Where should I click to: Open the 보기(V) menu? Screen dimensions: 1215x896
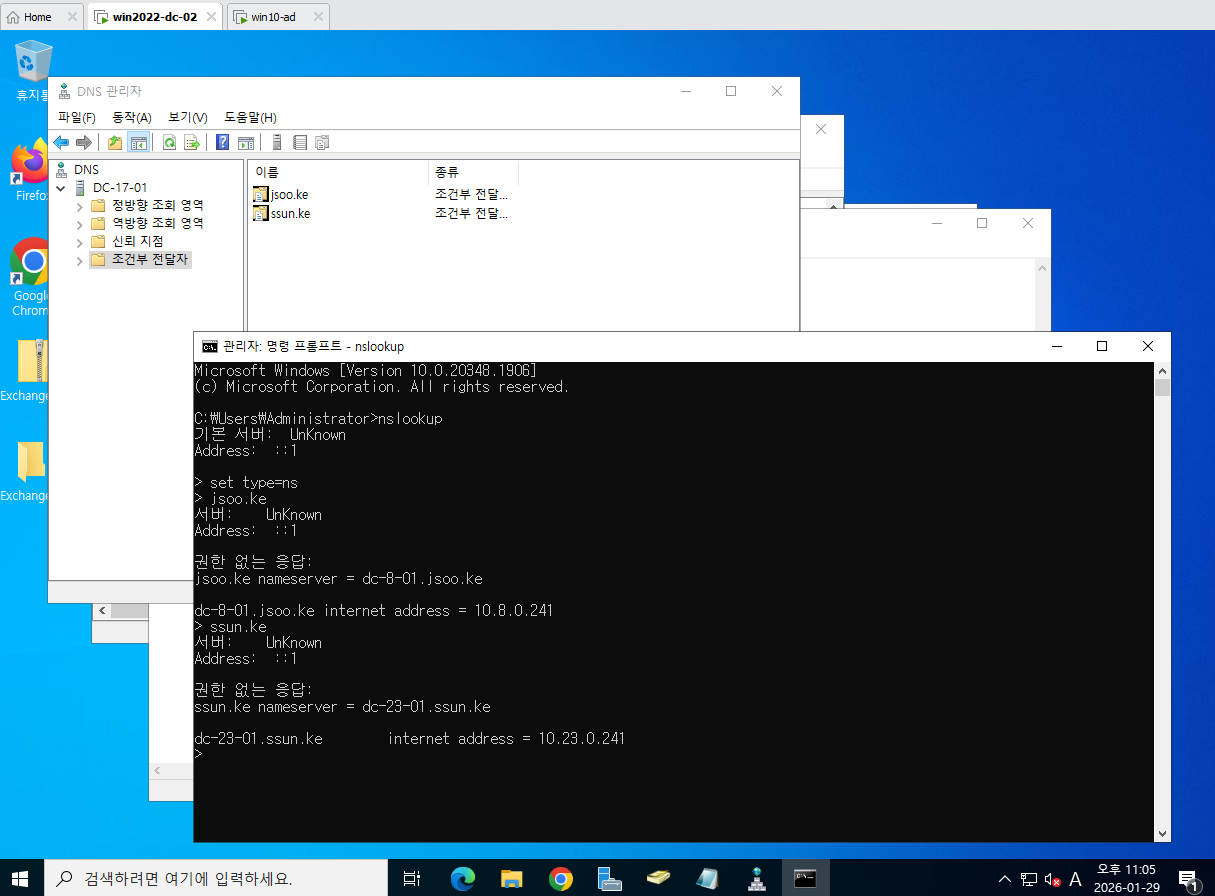pyautogui.click(x=188, y=117)
